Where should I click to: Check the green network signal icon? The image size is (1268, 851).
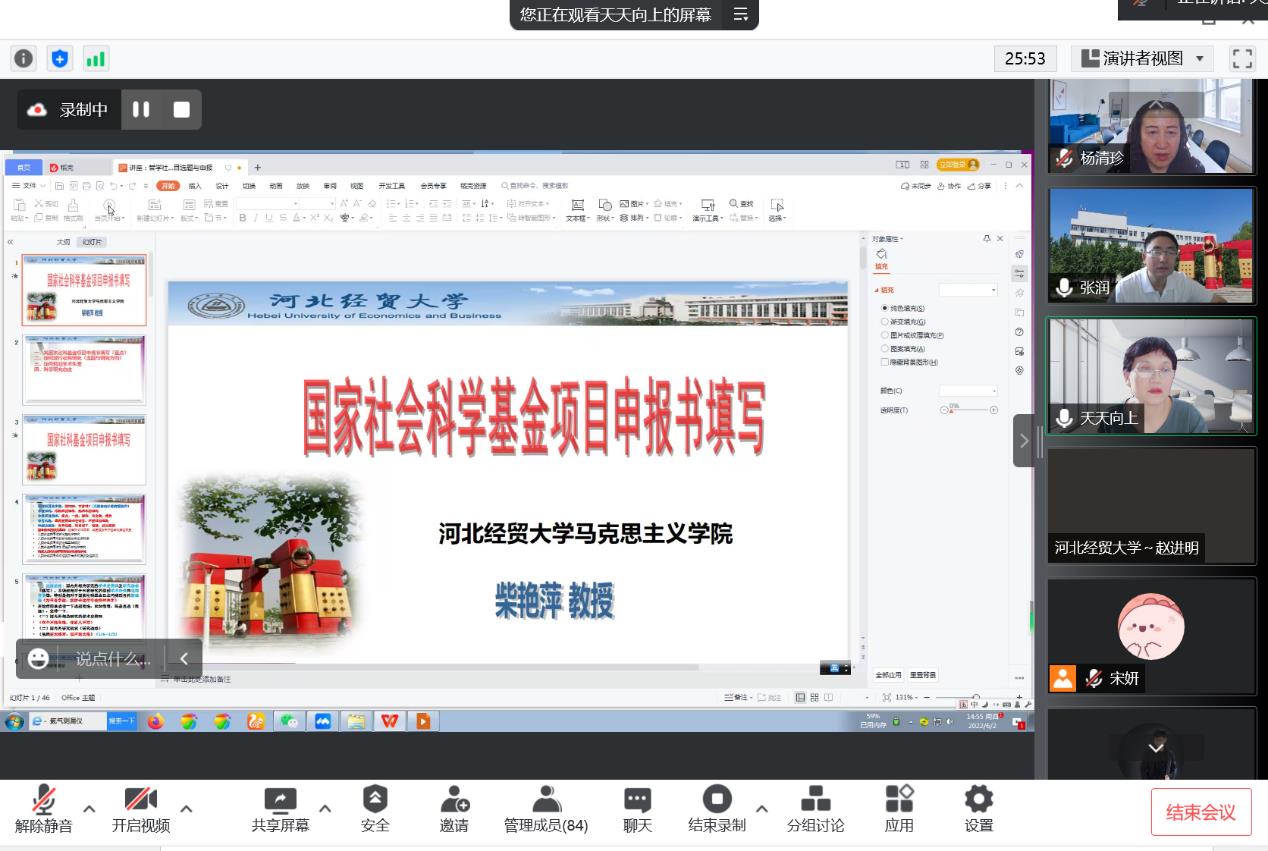point(96,59)
